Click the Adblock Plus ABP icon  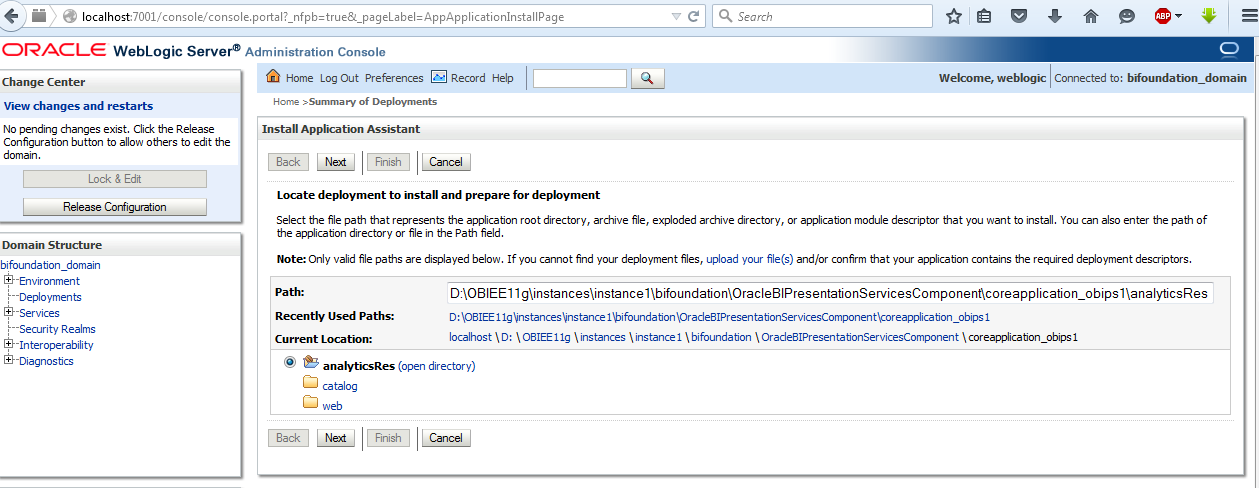pos(1163,16)
